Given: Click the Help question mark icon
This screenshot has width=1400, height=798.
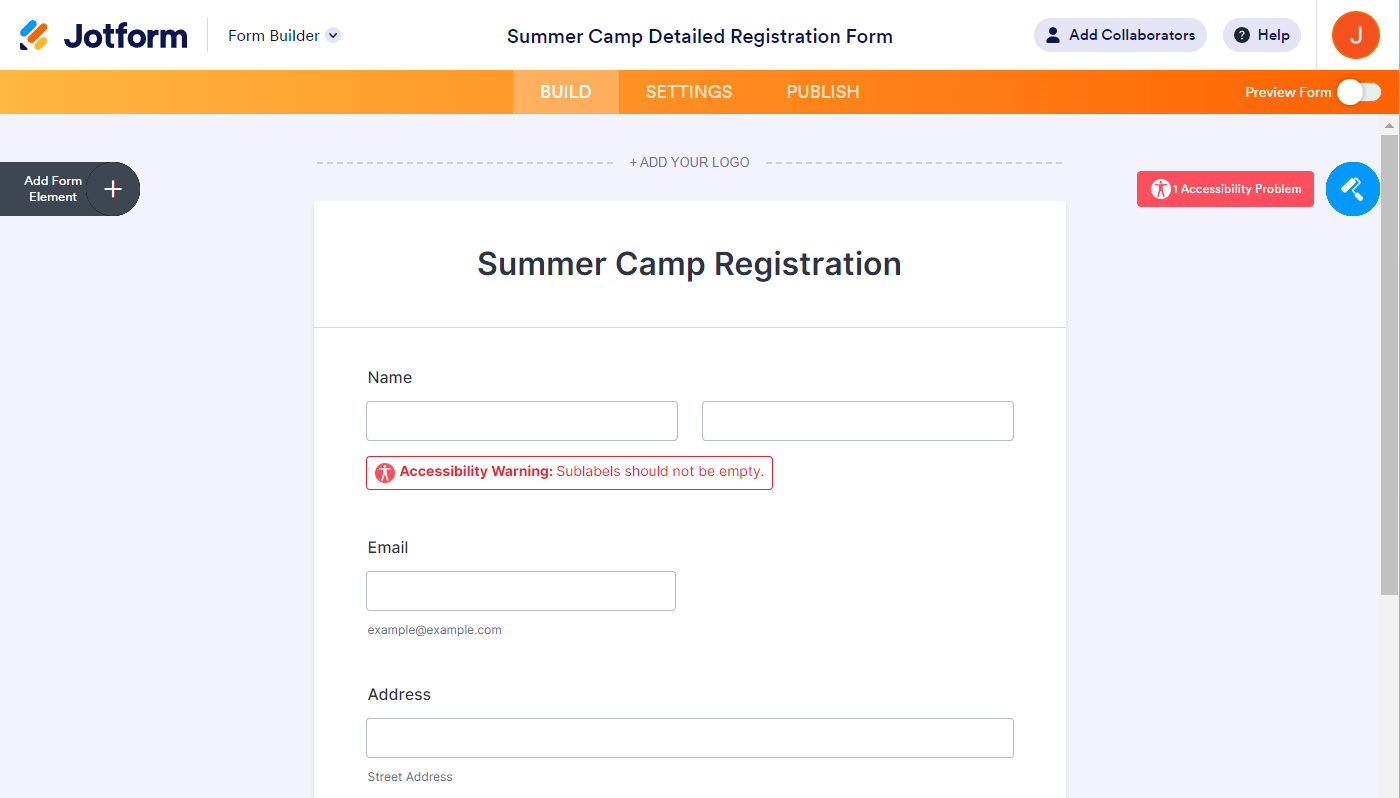Looking at the screenshot, I should [1242, 35].
